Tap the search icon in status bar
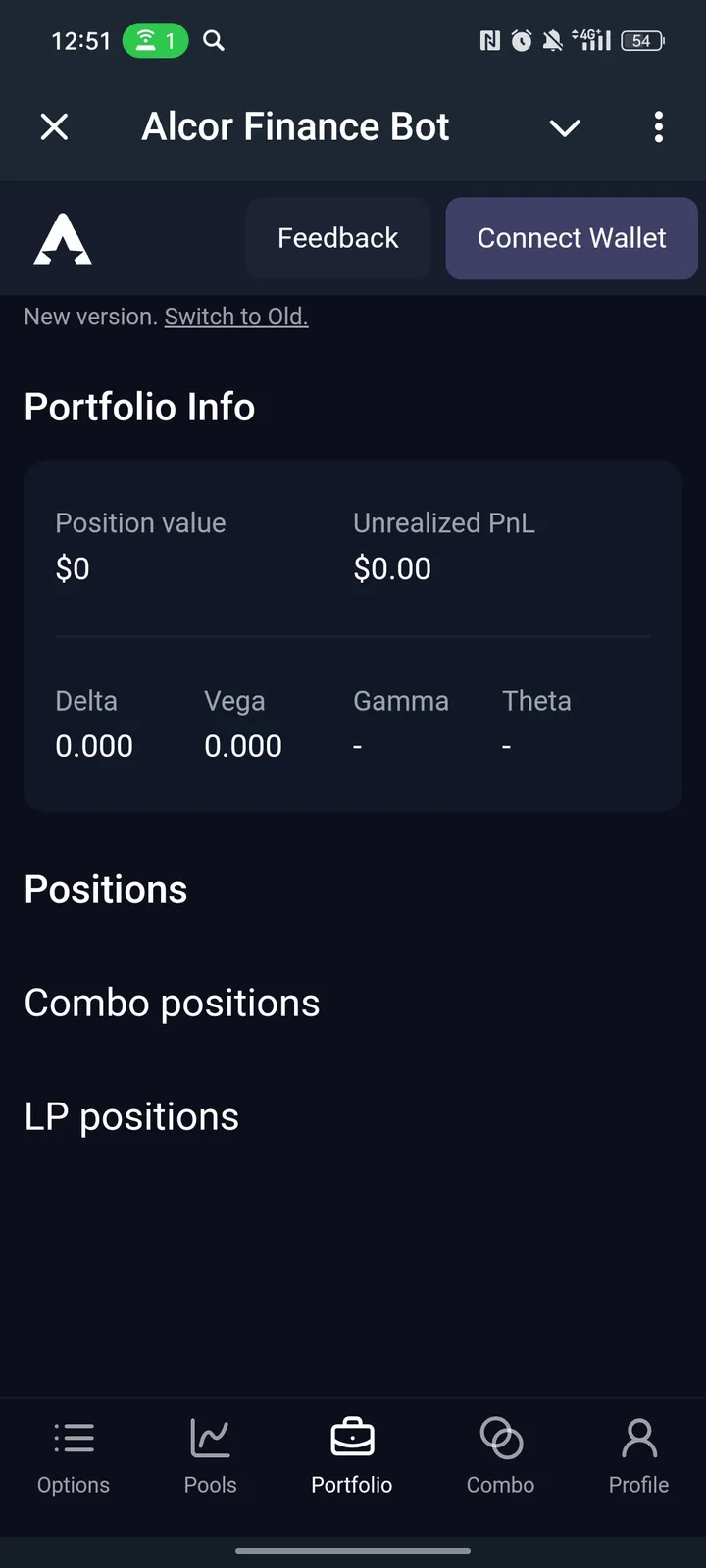Viewport: 706px width, 1568px height. tap(214, 41)
